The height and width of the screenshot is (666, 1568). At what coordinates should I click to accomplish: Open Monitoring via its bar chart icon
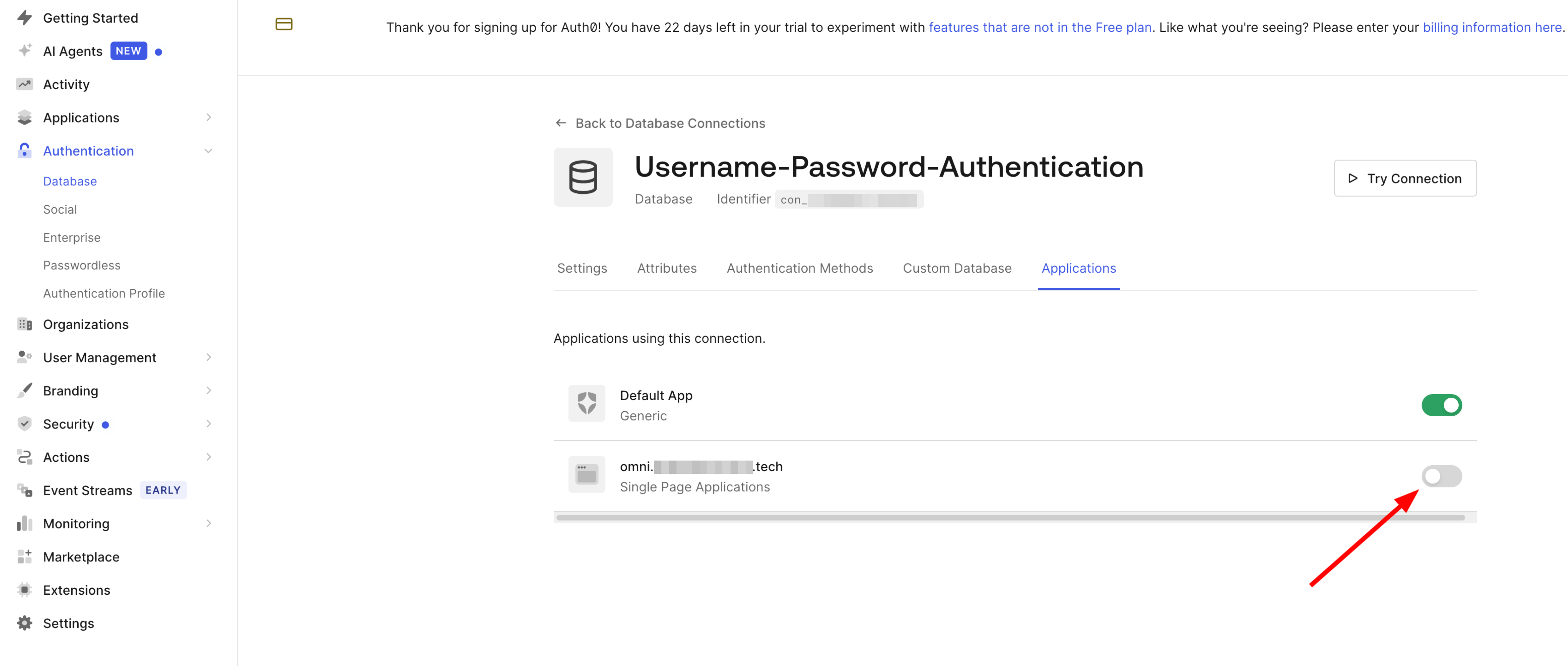click(24, 523)
